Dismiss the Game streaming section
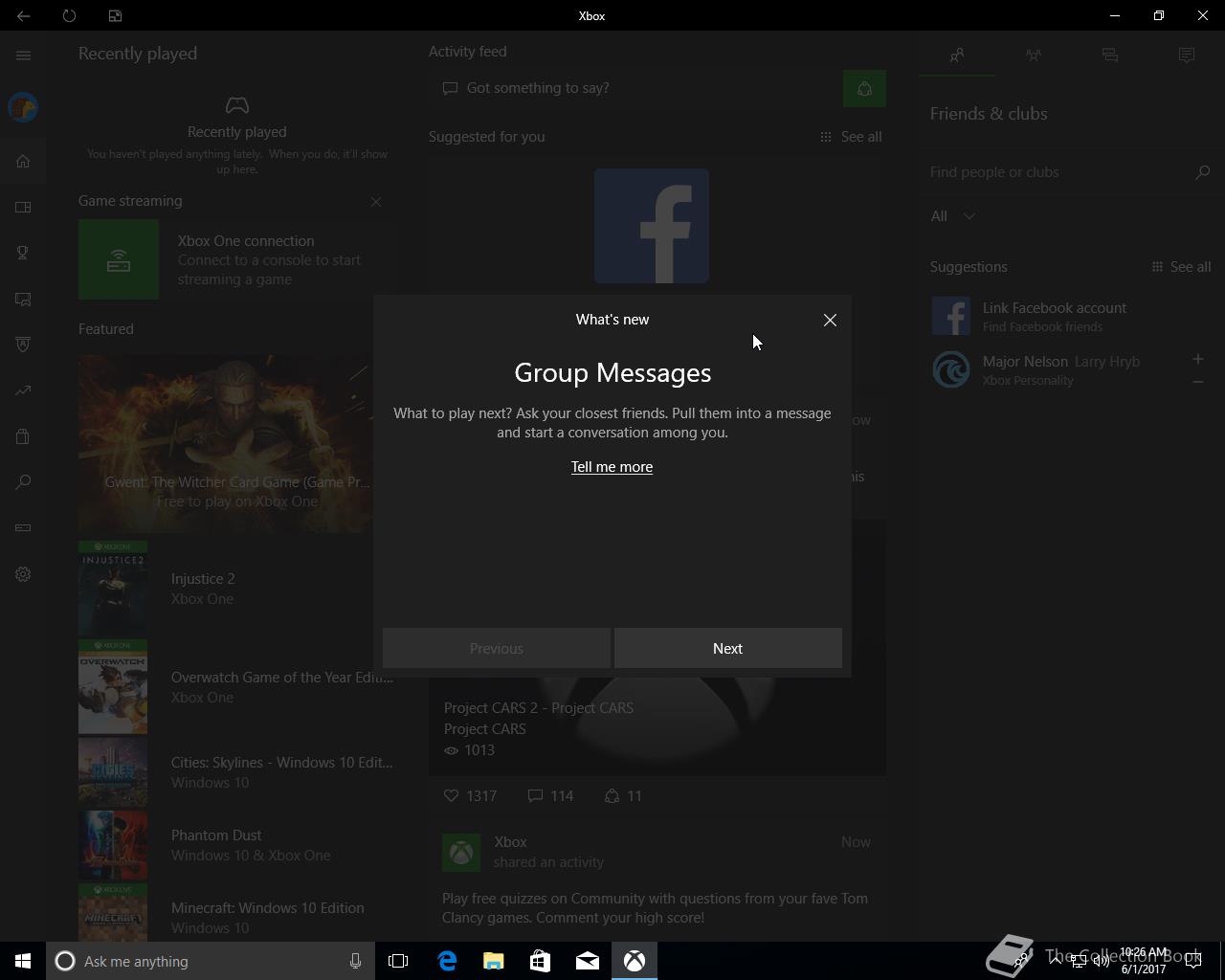The width and height of the screenshot is (1225, 980). 376,202
